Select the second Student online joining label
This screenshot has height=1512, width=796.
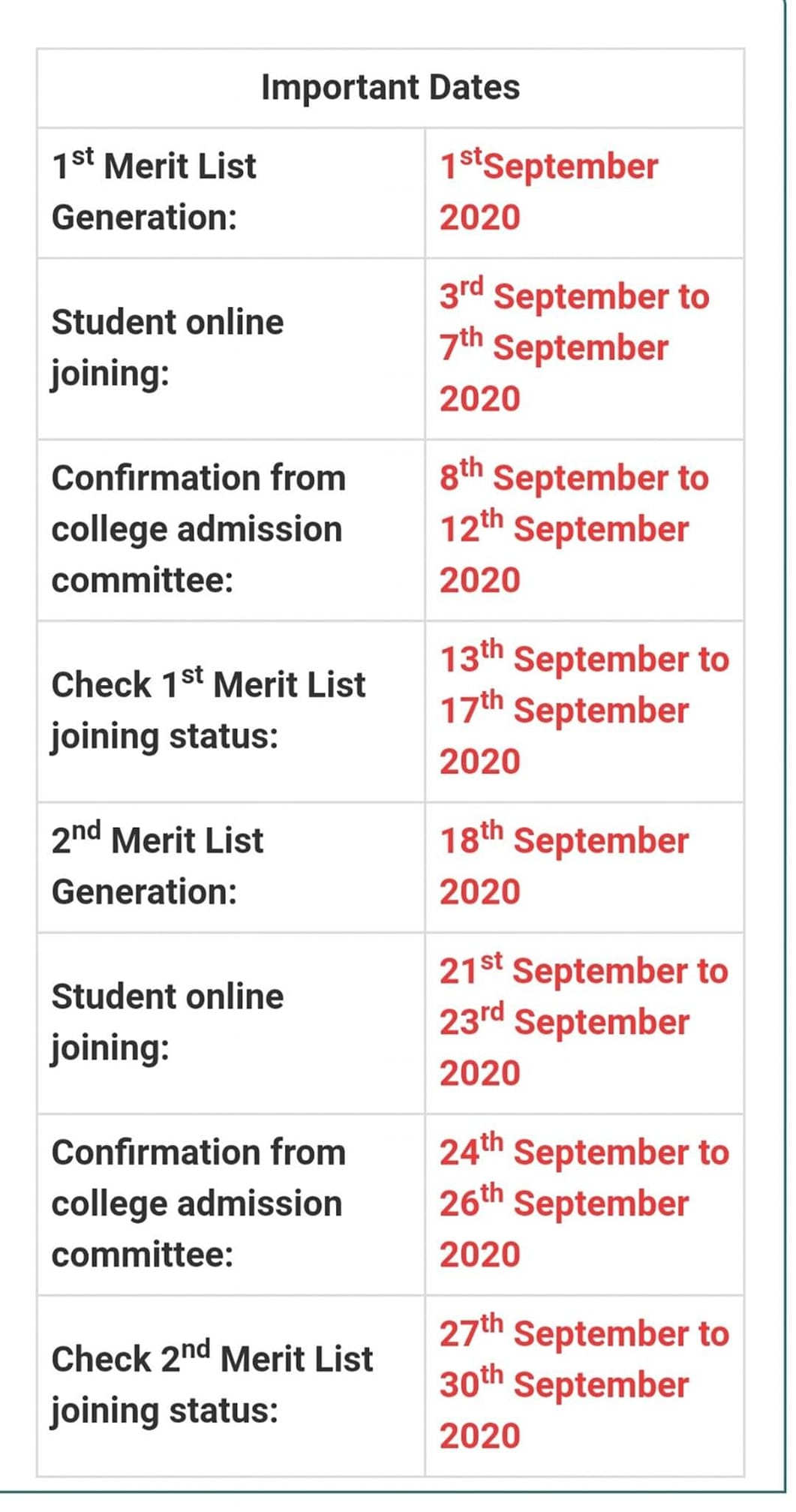[x=167, y=1023]
